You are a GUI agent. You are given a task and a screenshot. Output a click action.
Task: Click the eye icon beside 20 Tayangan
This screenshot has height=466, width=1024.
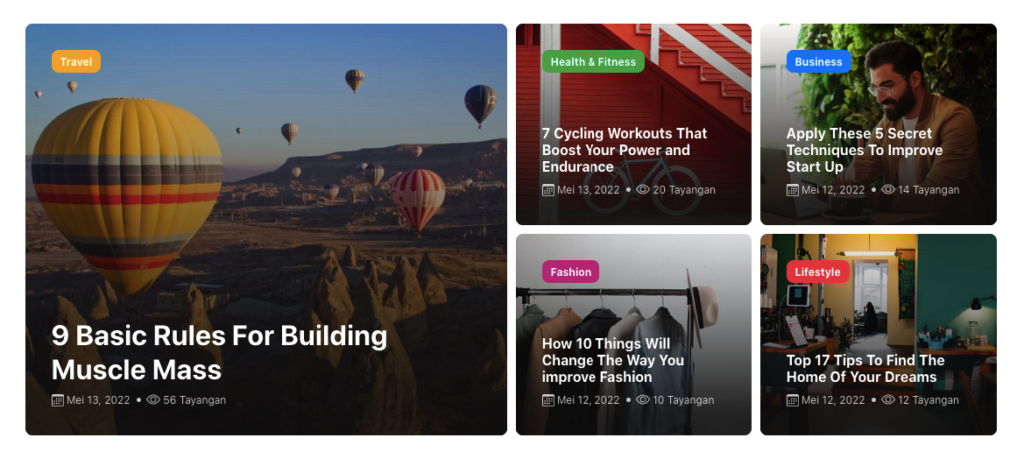tap(643, 190)
